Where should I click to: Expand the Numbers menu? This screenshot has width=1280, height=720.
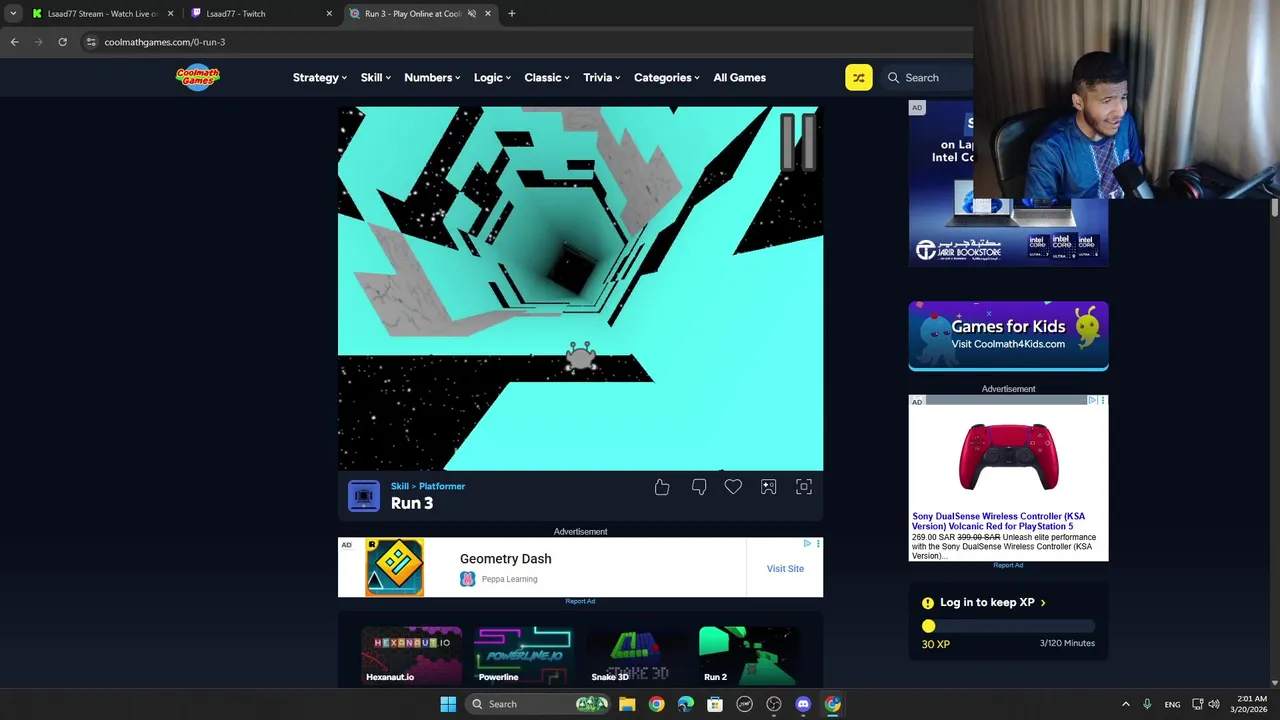432,77
